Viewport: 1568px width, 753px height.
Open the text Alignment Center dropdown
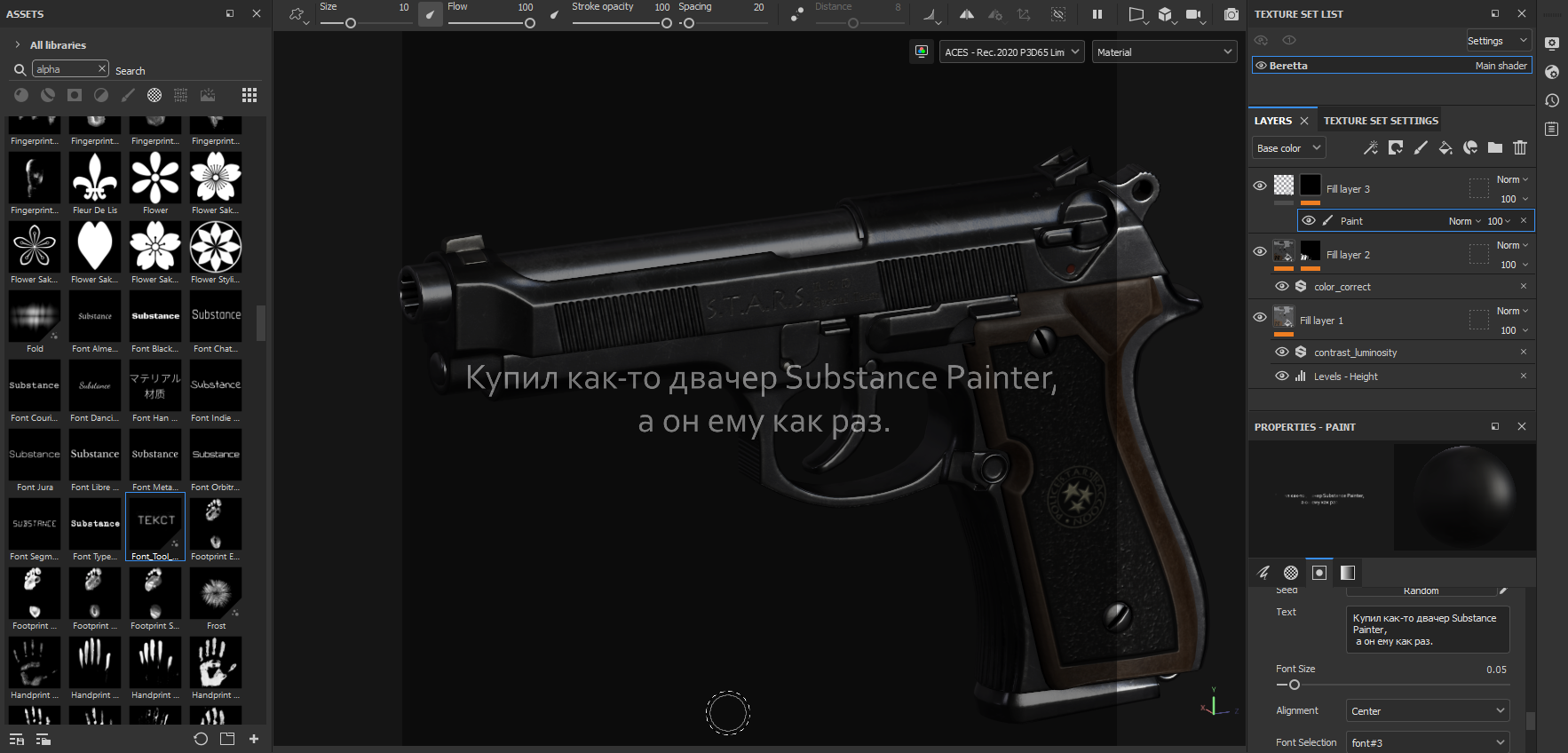coord(1428,711)
